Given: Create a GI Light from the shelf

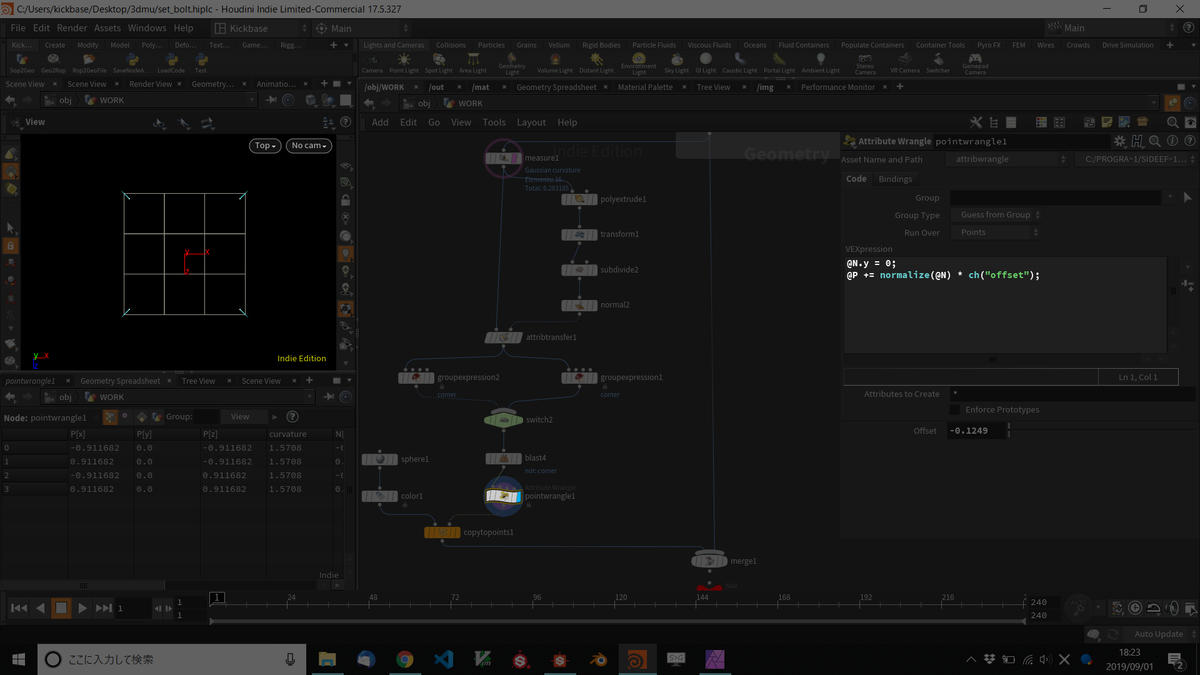Looking at the screenshot, I should 706,64.
